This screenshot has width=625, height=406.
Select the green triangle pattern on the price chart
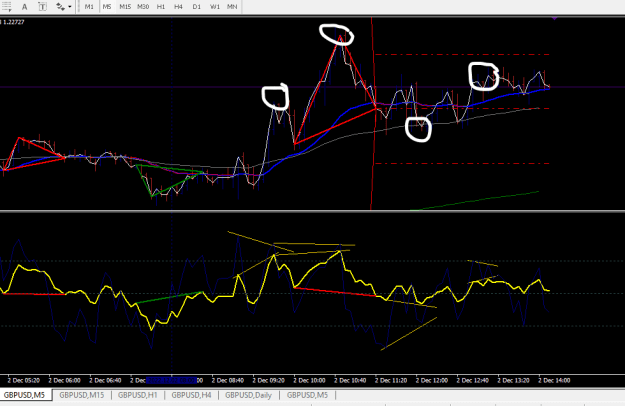pyautogui.click(x=167, y=180)
